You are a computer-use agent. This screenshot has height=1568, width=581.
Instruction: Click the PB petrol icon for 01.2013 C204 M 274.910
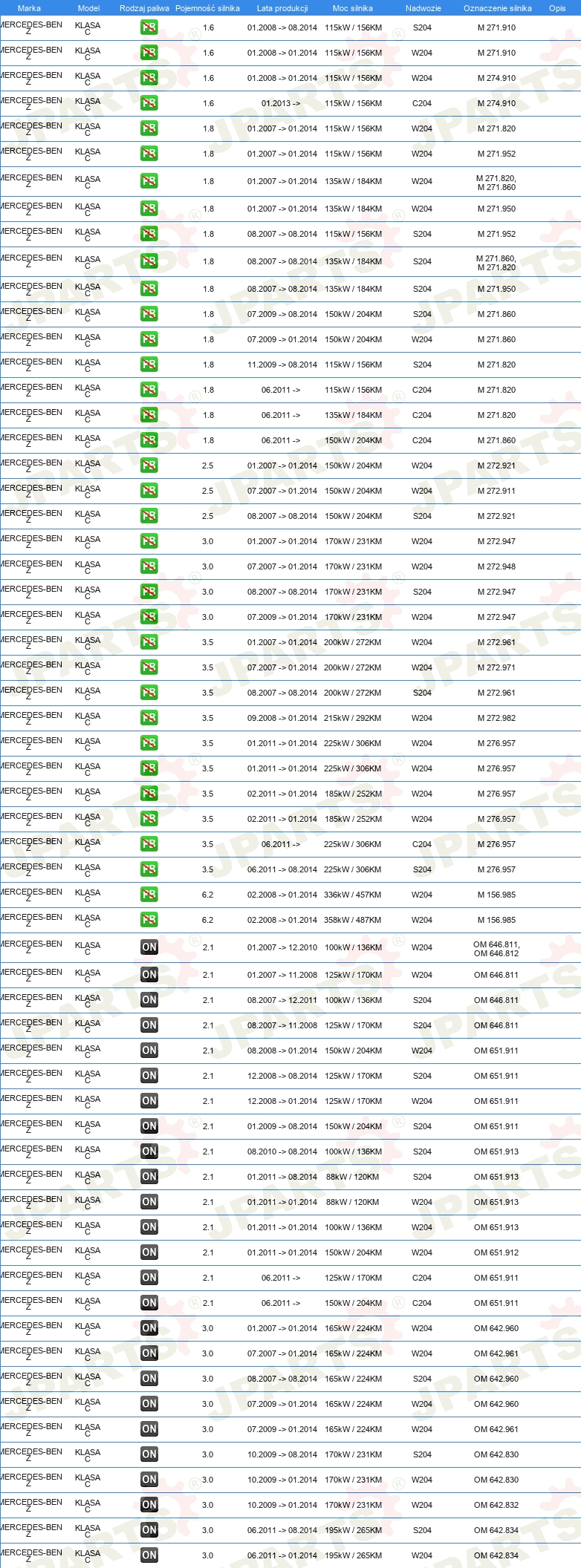point(149,103)
